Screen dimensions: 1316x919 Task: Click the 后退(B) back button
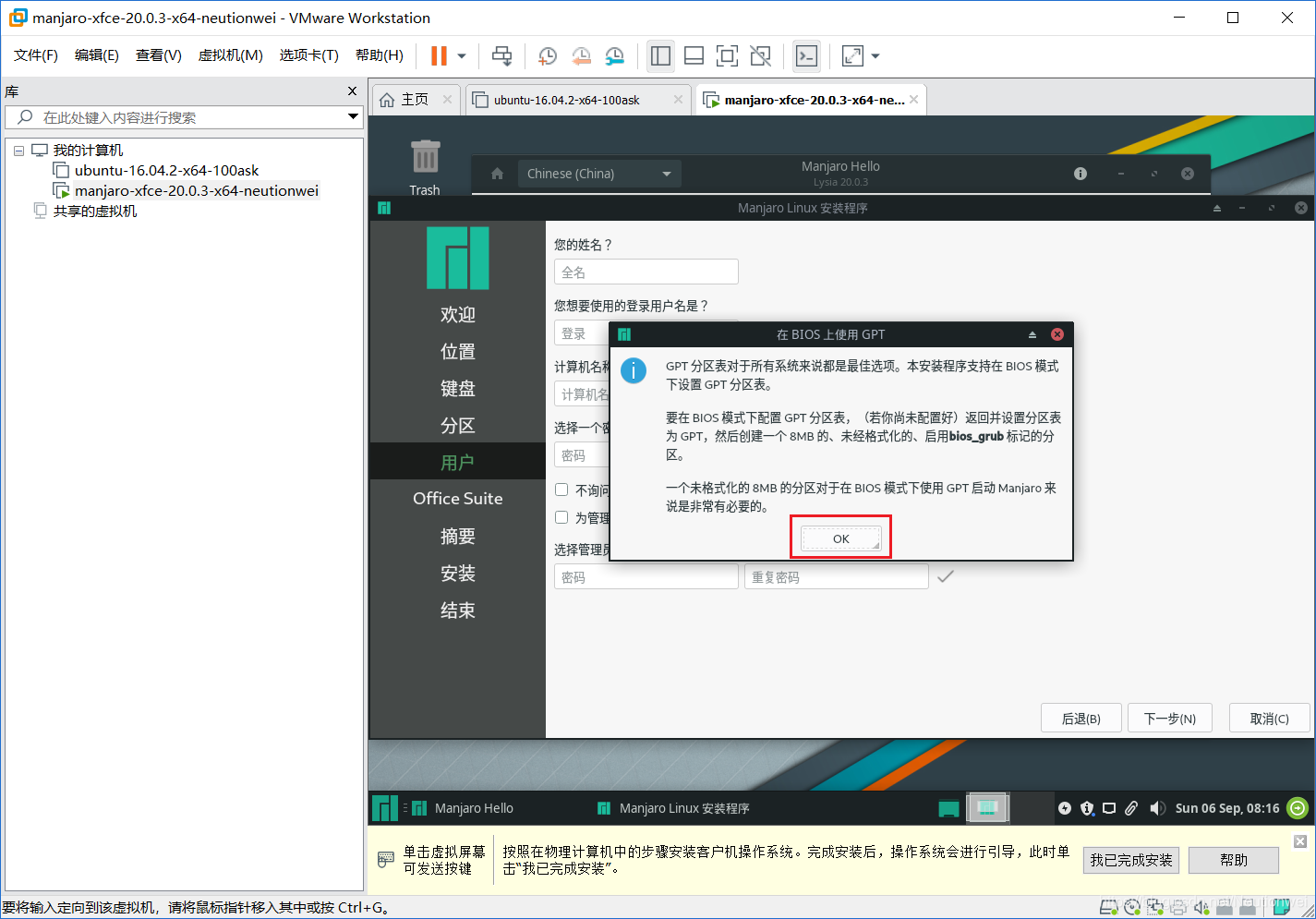coord(1081,719)
